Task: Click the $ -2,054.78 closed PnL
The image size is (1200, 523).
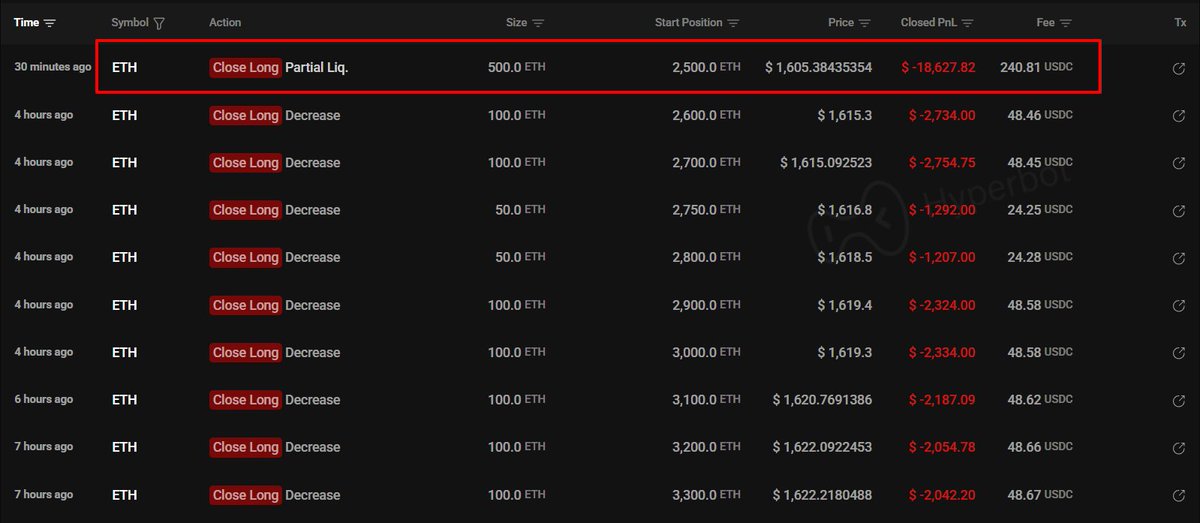Action: click(x=942, y=447)
